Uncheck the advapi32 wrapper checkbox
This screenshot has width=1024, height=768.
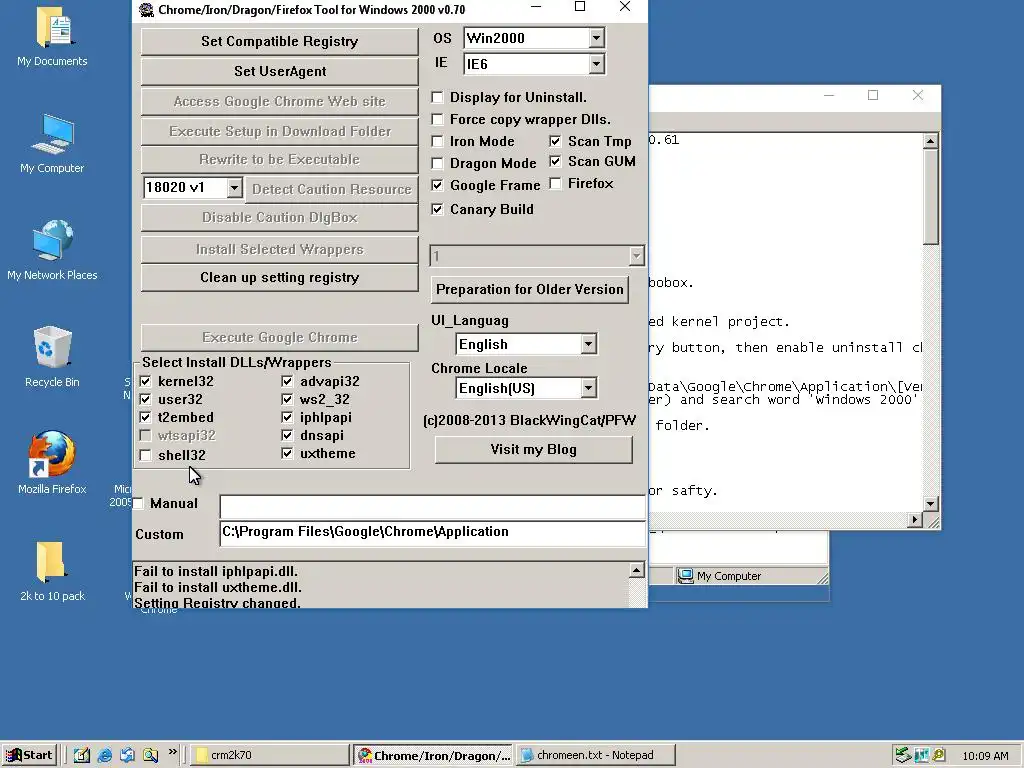pos(287,381)
